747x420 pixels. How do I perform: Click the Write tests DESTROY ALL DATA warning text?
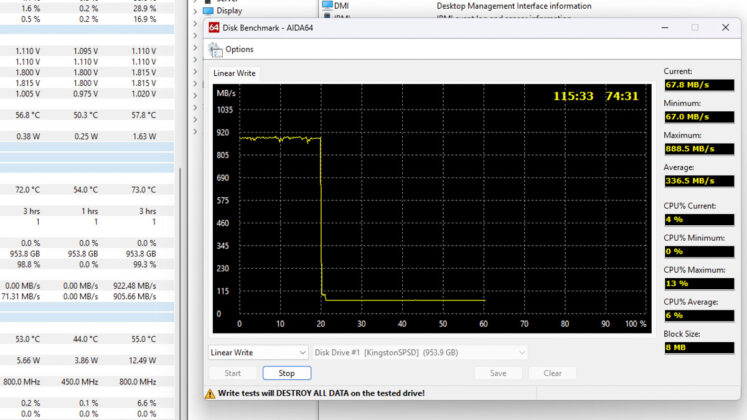321,393
